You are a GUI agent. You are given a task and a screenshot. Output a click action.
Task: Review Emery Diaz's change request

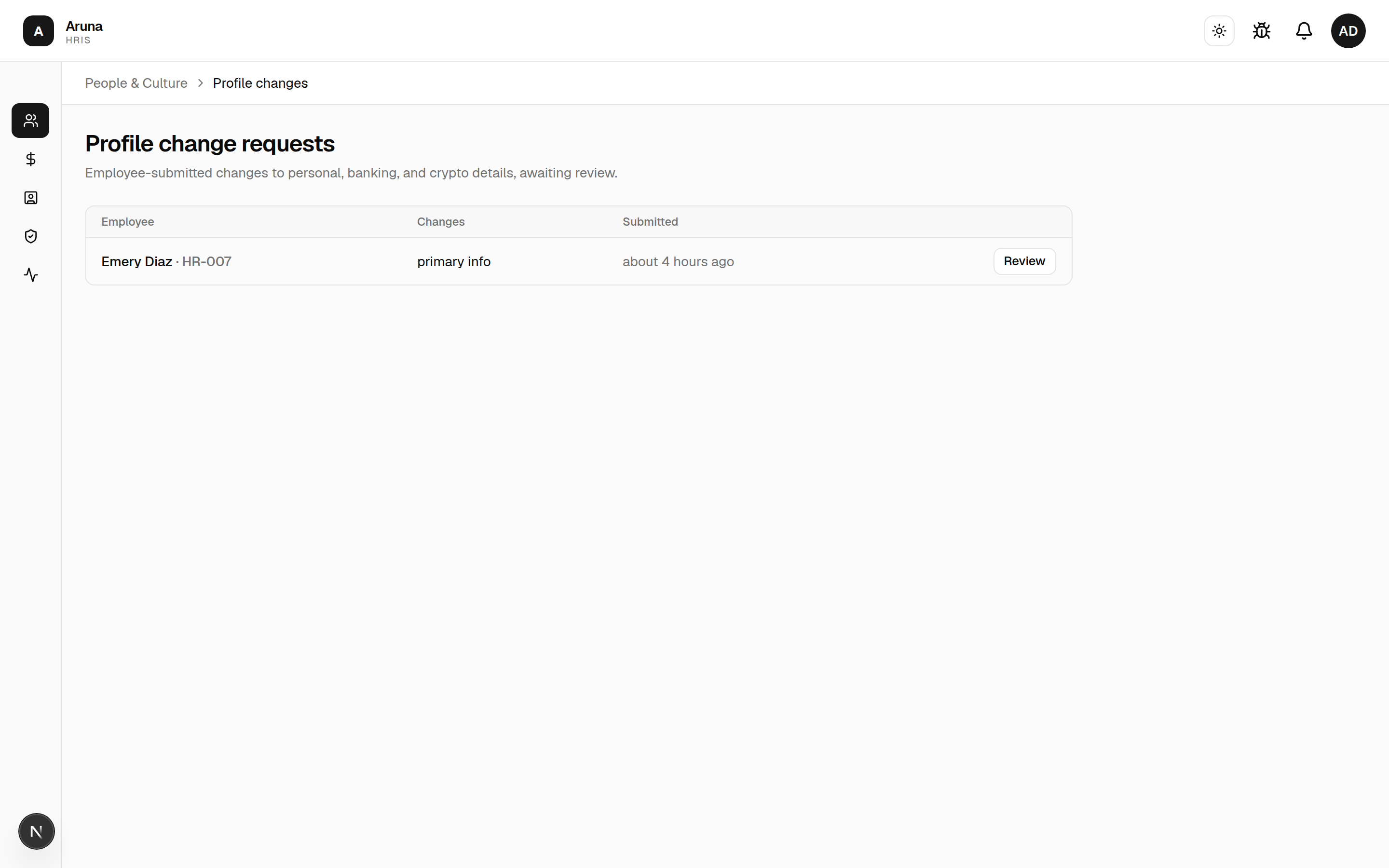coord(1024,261)
